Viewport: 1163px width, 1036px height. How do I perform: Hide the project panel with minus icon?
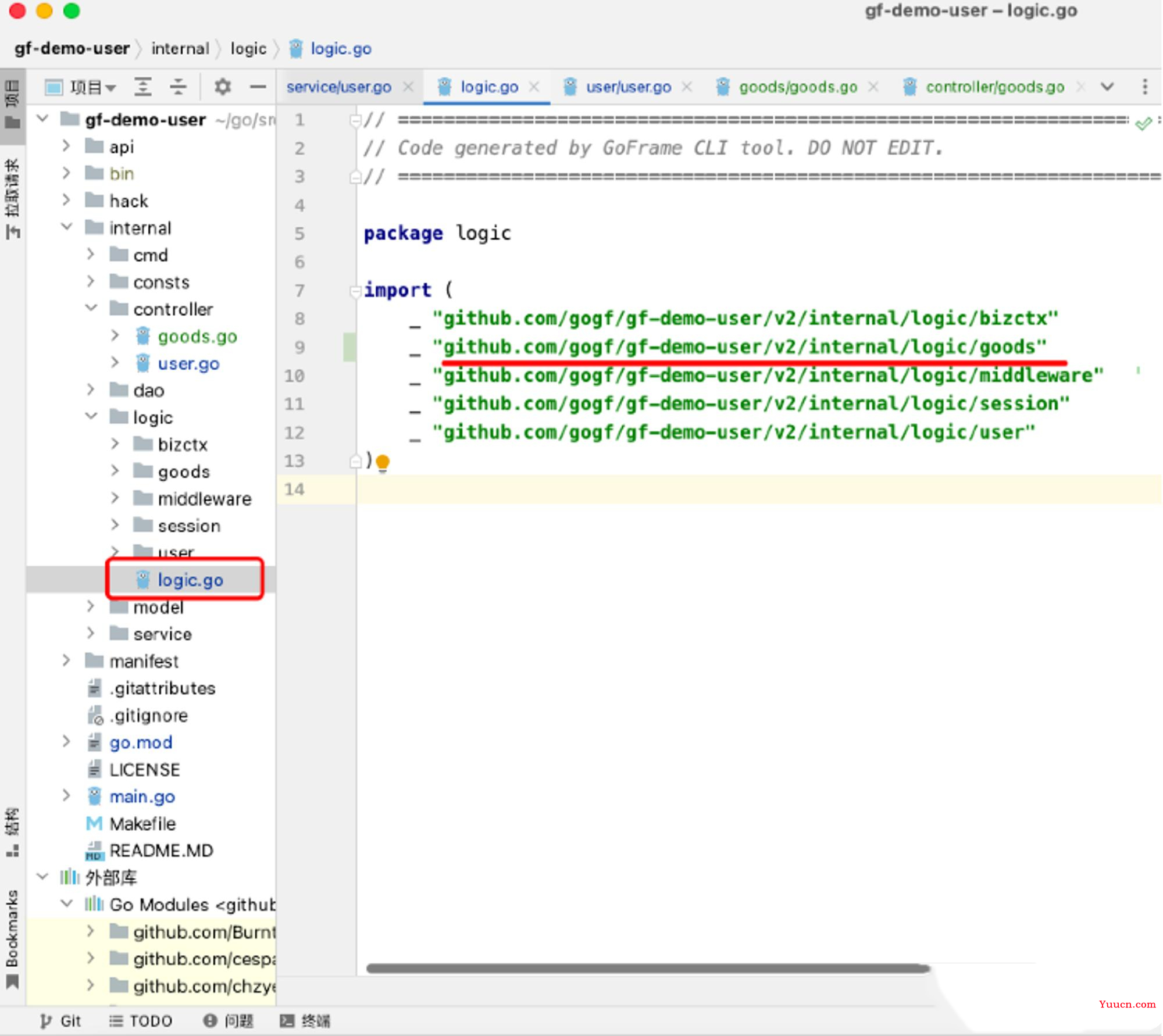(258, 87)
